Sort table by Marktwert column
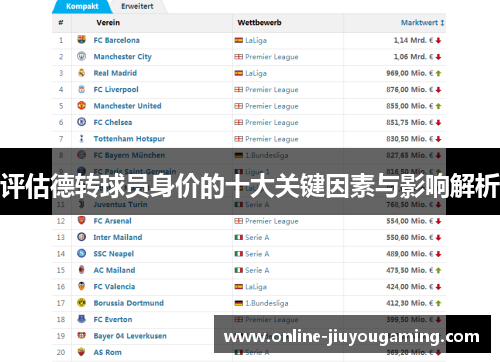The height and width of the screenshot is (362, 500). tap(422, 23)
